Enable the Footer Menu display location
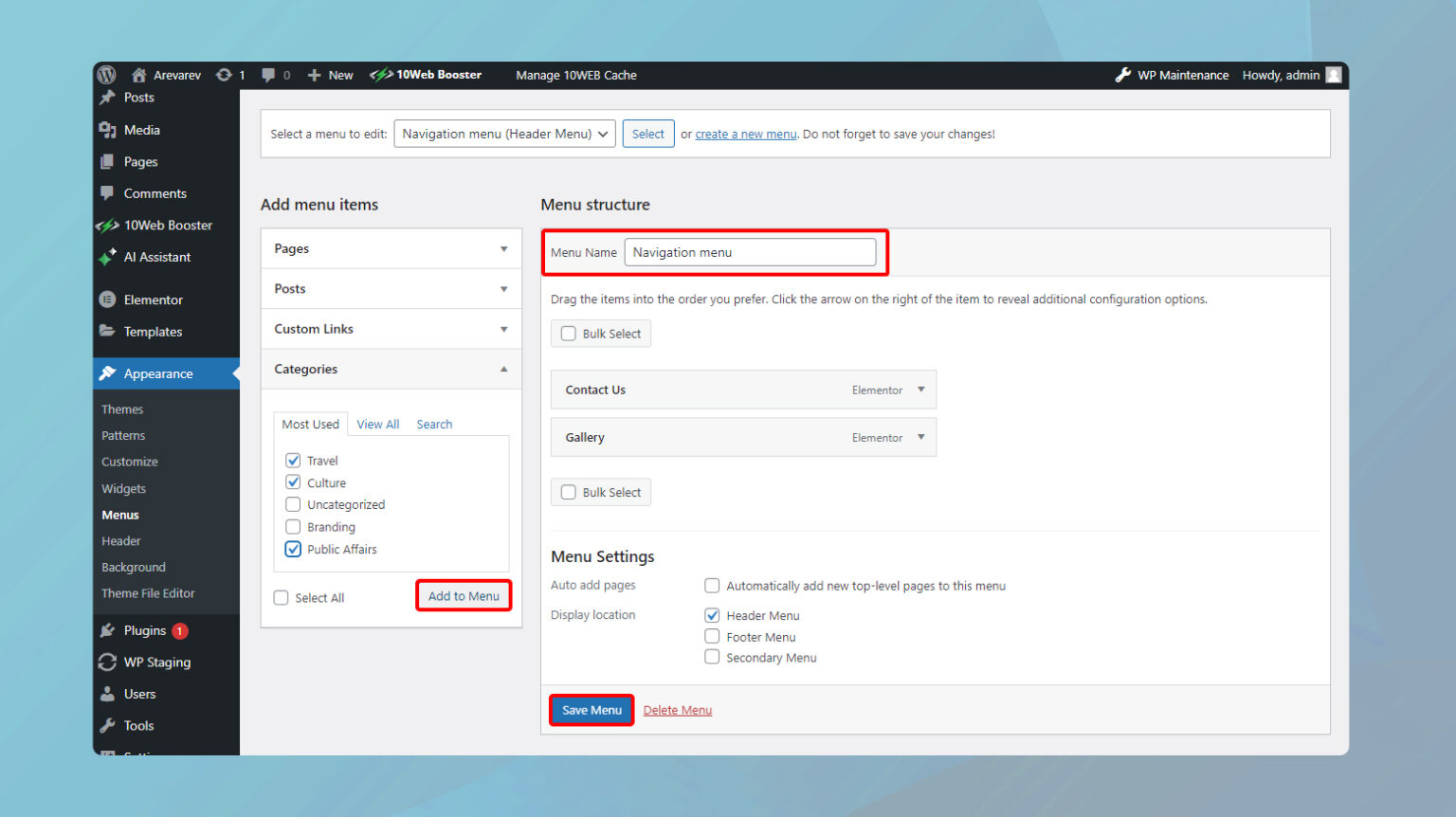This screenshot has width=1456, height=817. [x=712, y=637]
